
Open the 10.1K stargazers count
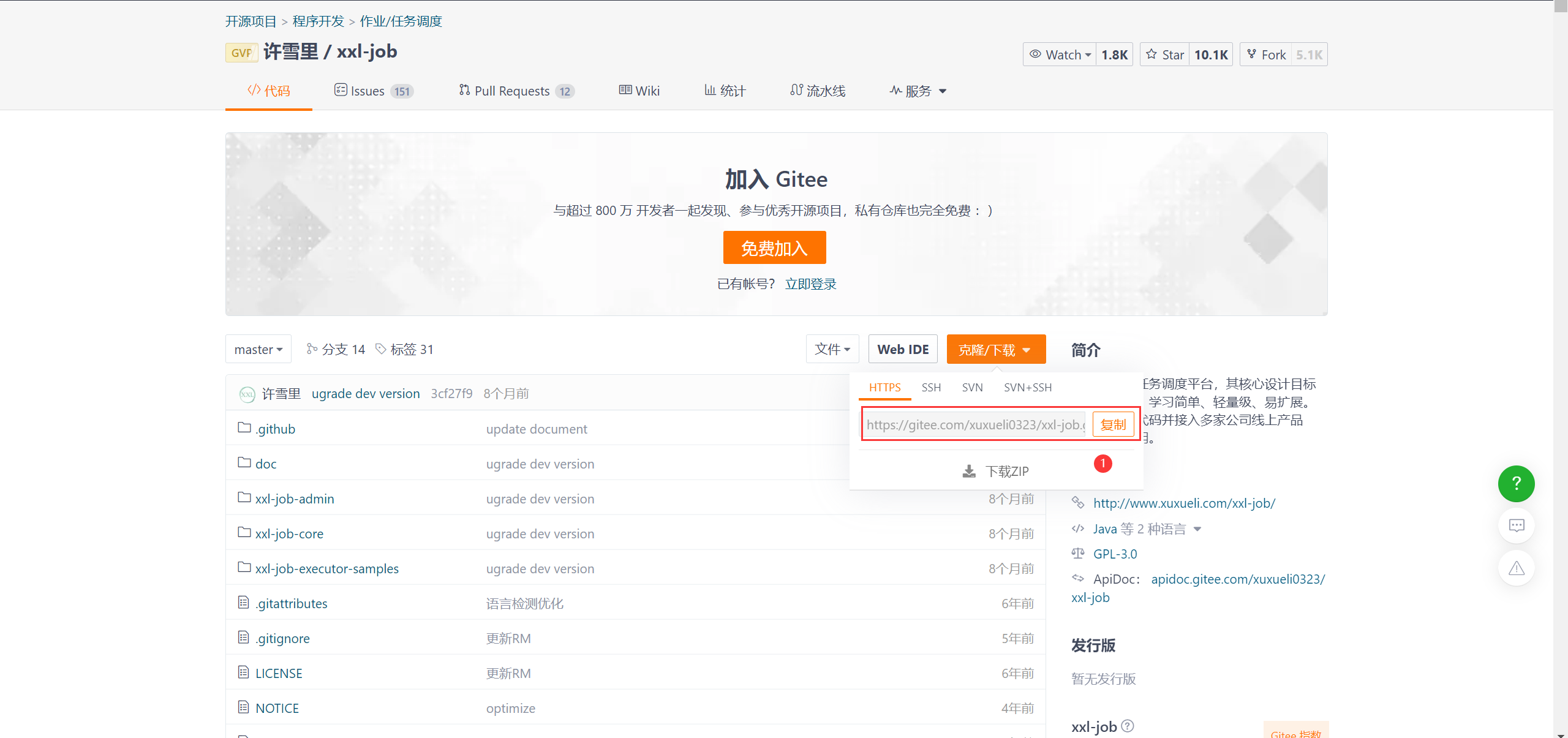[1211, 55]
